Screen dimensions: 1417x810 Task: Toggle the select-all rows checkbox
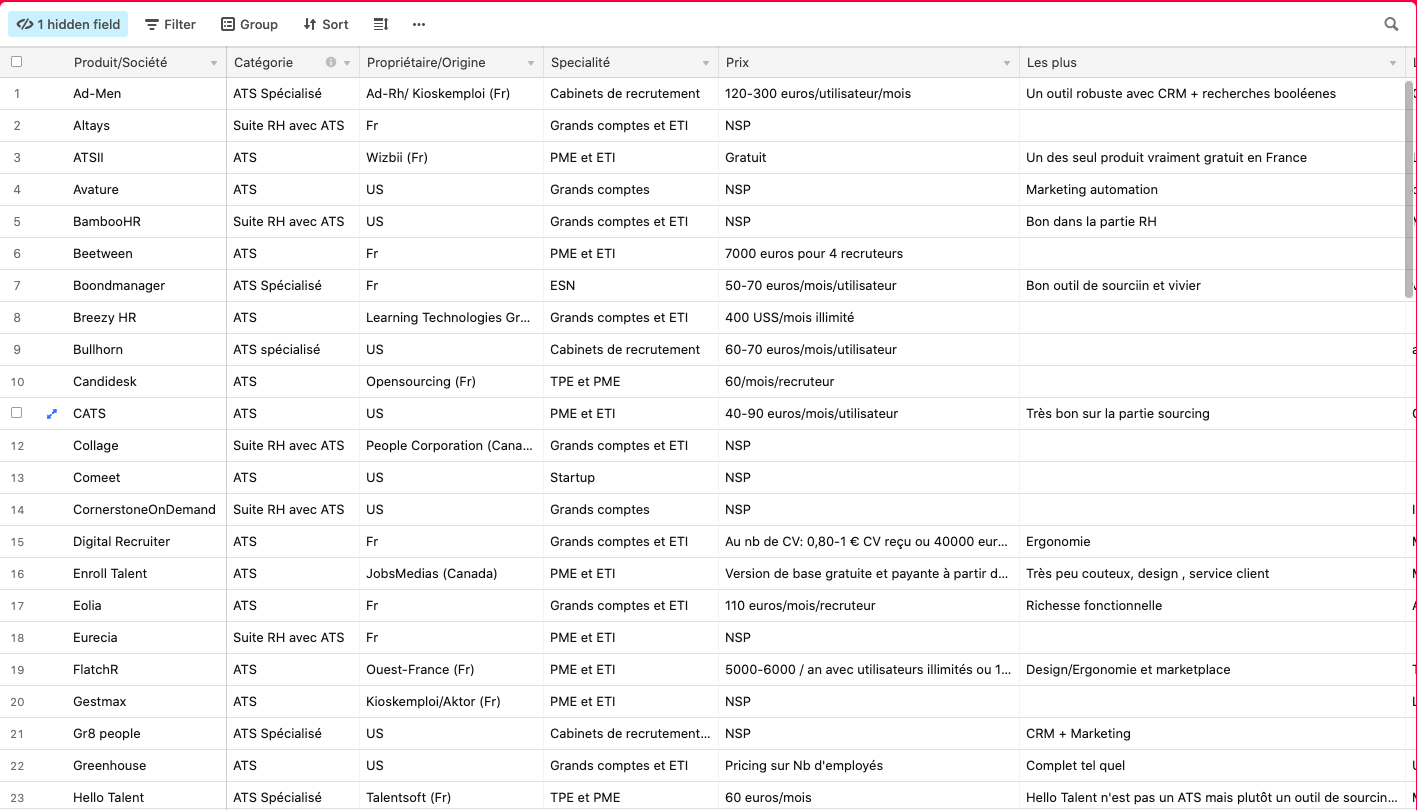tap(16, 62)
